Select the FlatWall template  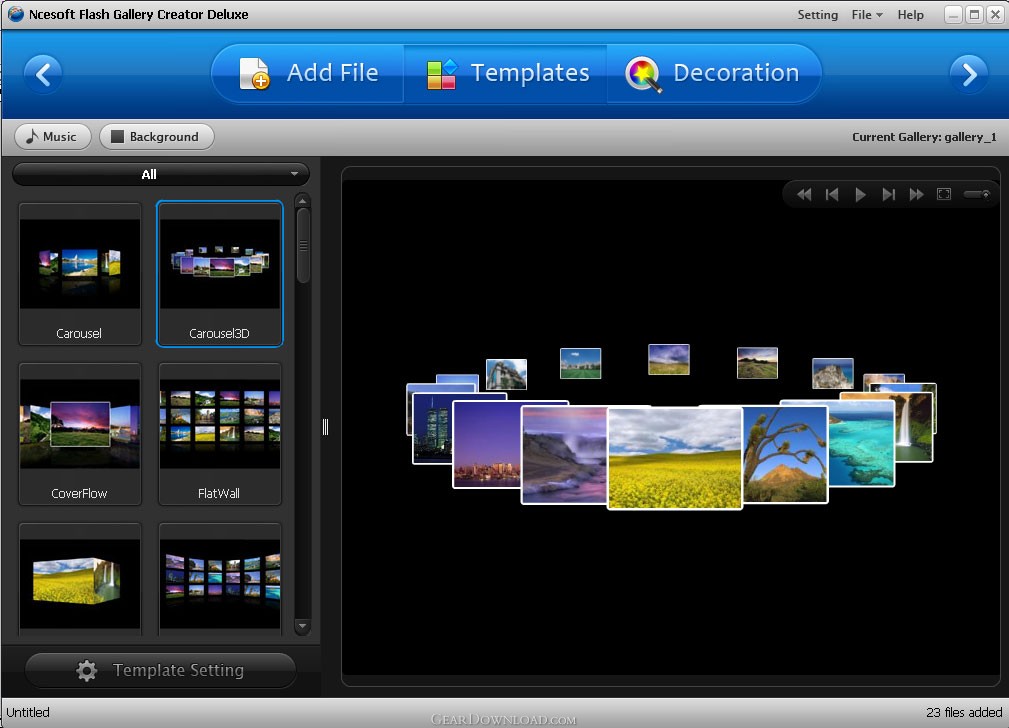click(x=219, y=434)
